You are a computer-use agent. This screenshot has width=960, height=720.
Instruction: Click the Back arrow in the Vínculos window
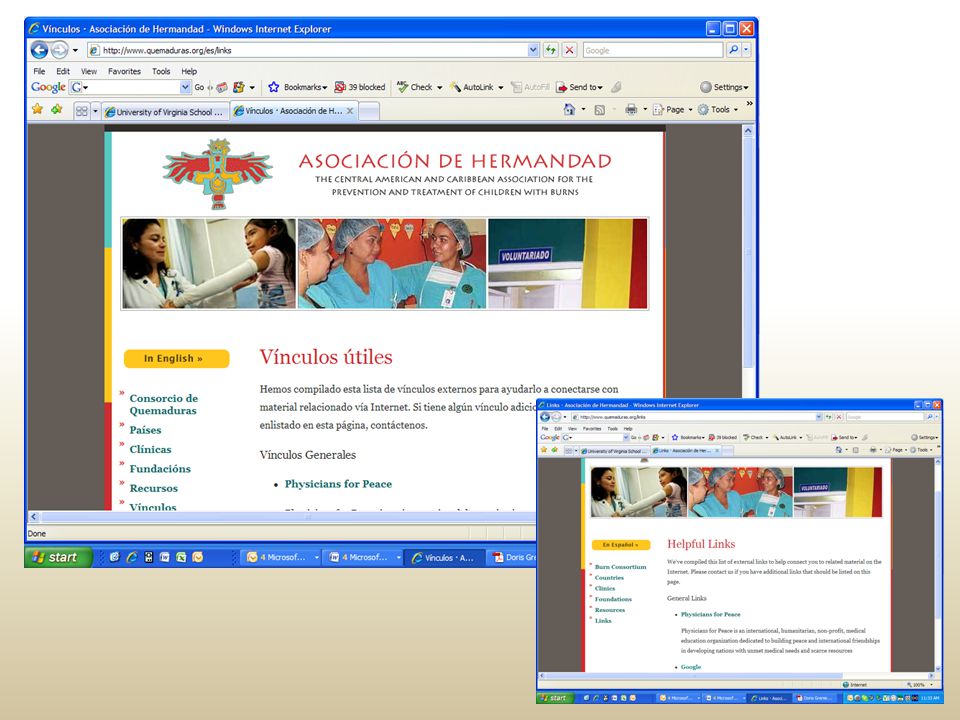pyautogui.click(x=39, y=50)
